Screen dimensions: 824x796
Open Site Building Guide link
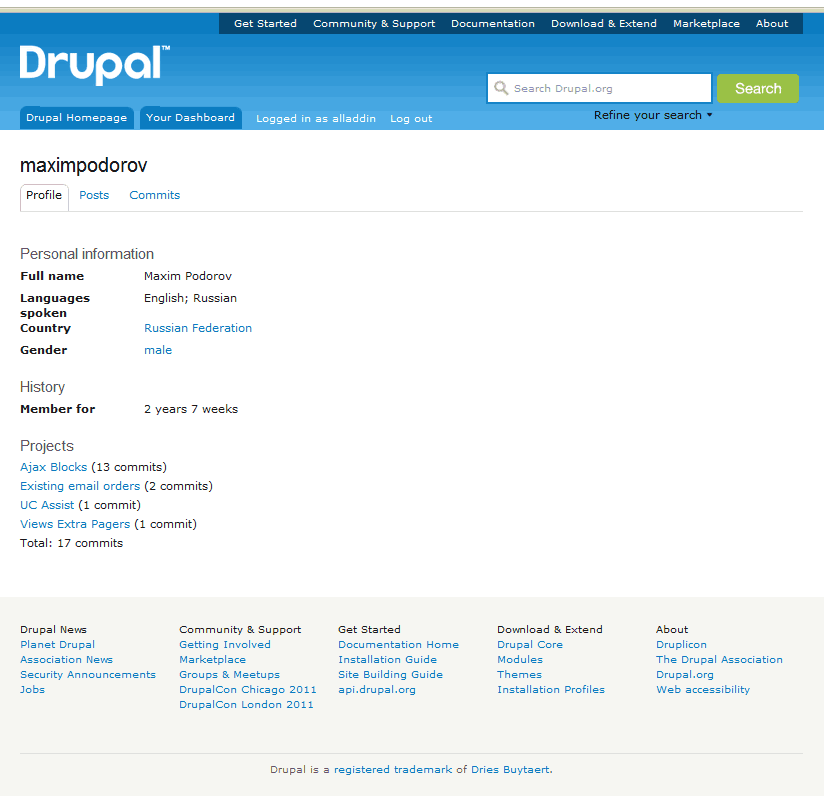coord(390,675)
